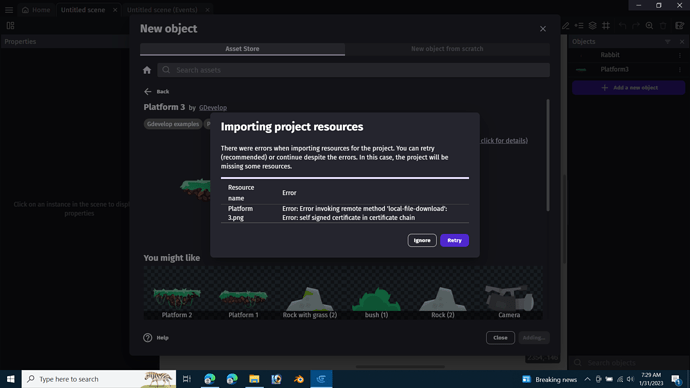The image size is (690, 388).
Task: Close the Untitled scene tab
Action: pyautogui.click(x=115, y=10)
